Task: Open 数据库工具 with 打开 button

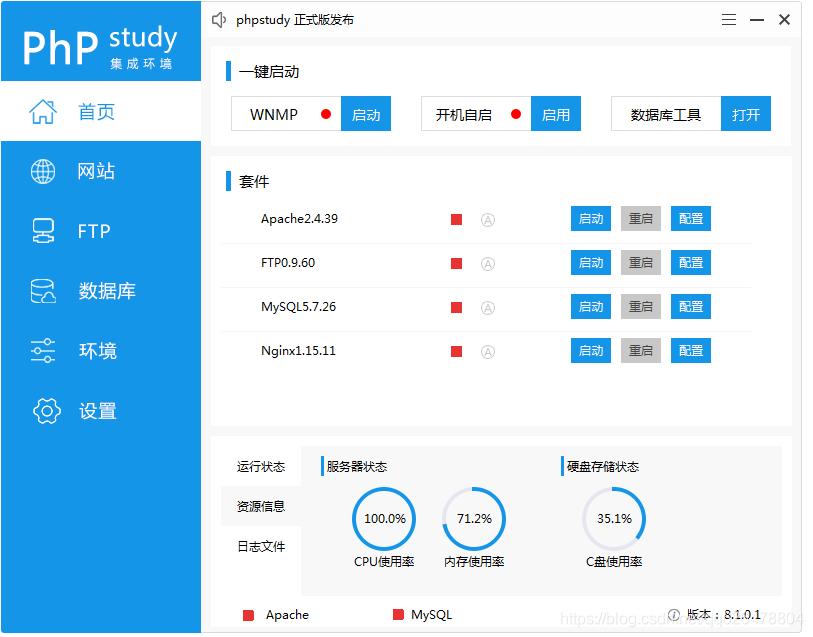Action: pyautogui.click(x=747, y=114)
